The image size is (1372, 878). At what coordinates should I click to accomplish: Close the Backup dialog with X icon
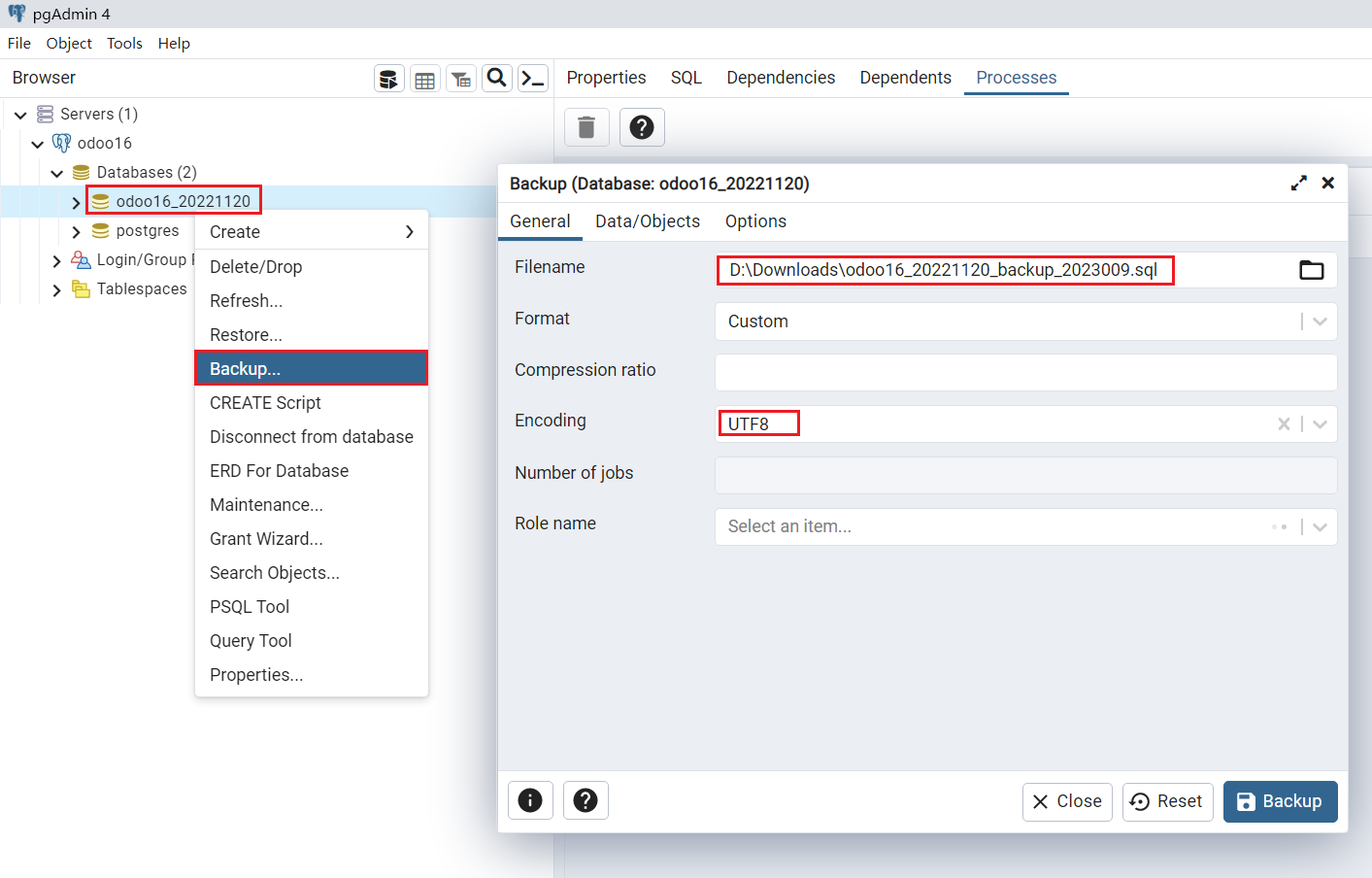(1328, 184)
